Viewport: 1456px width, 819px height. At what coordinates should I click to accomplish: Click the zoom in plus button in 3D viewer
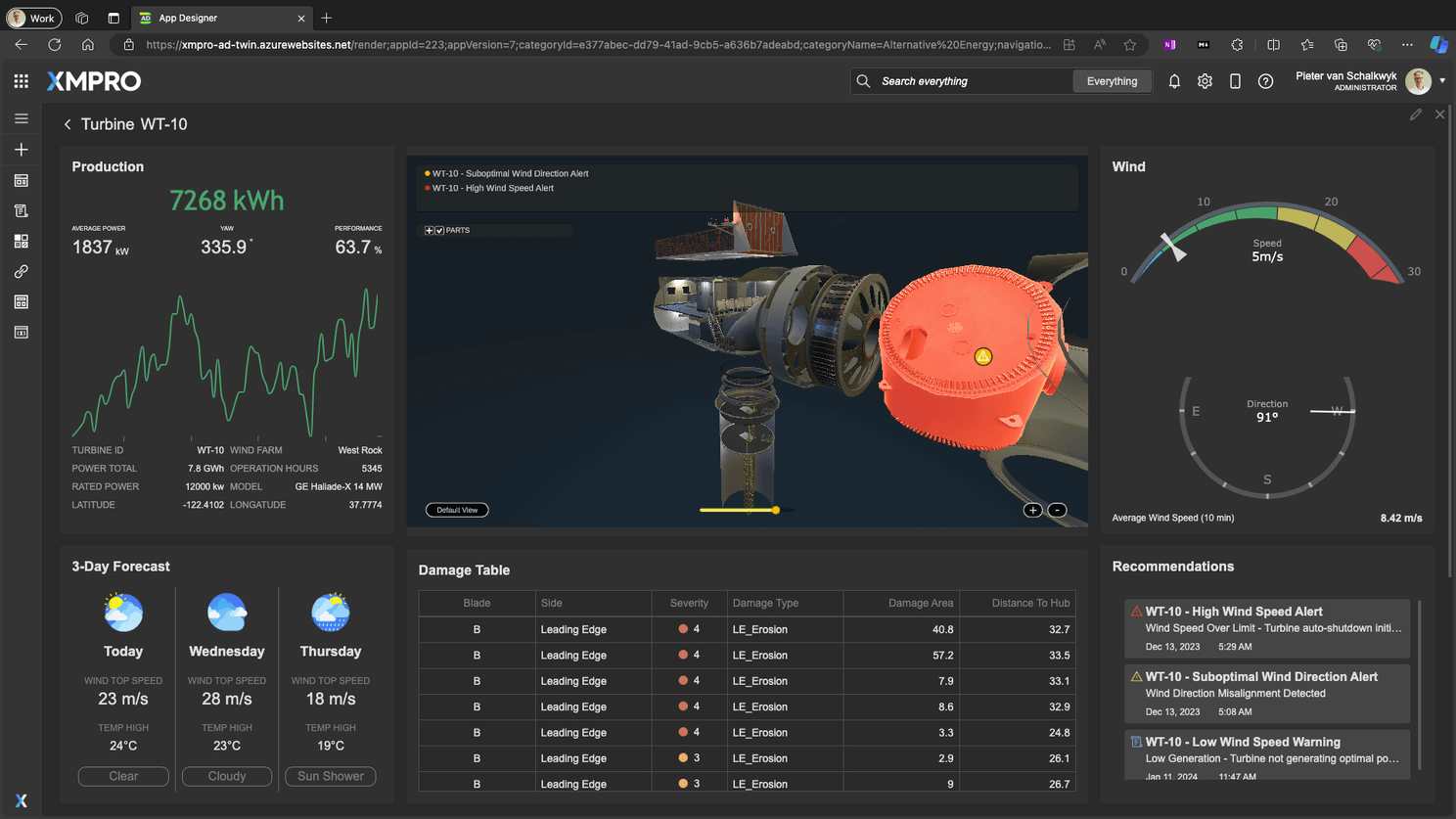(1032, 510)
